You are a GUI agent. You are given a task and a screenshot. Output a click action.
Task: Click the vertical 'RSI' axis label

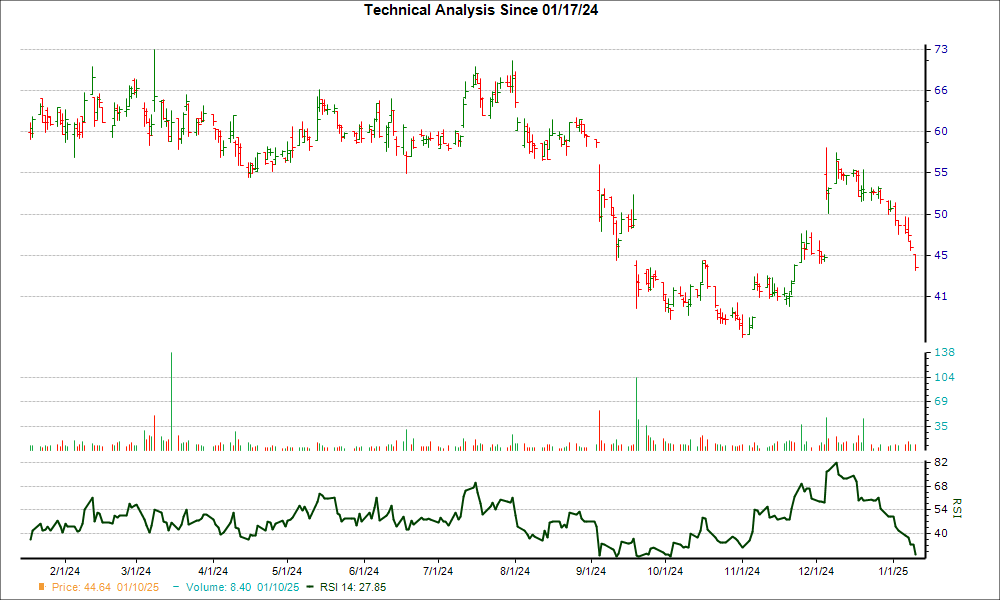tap(956, 508)
